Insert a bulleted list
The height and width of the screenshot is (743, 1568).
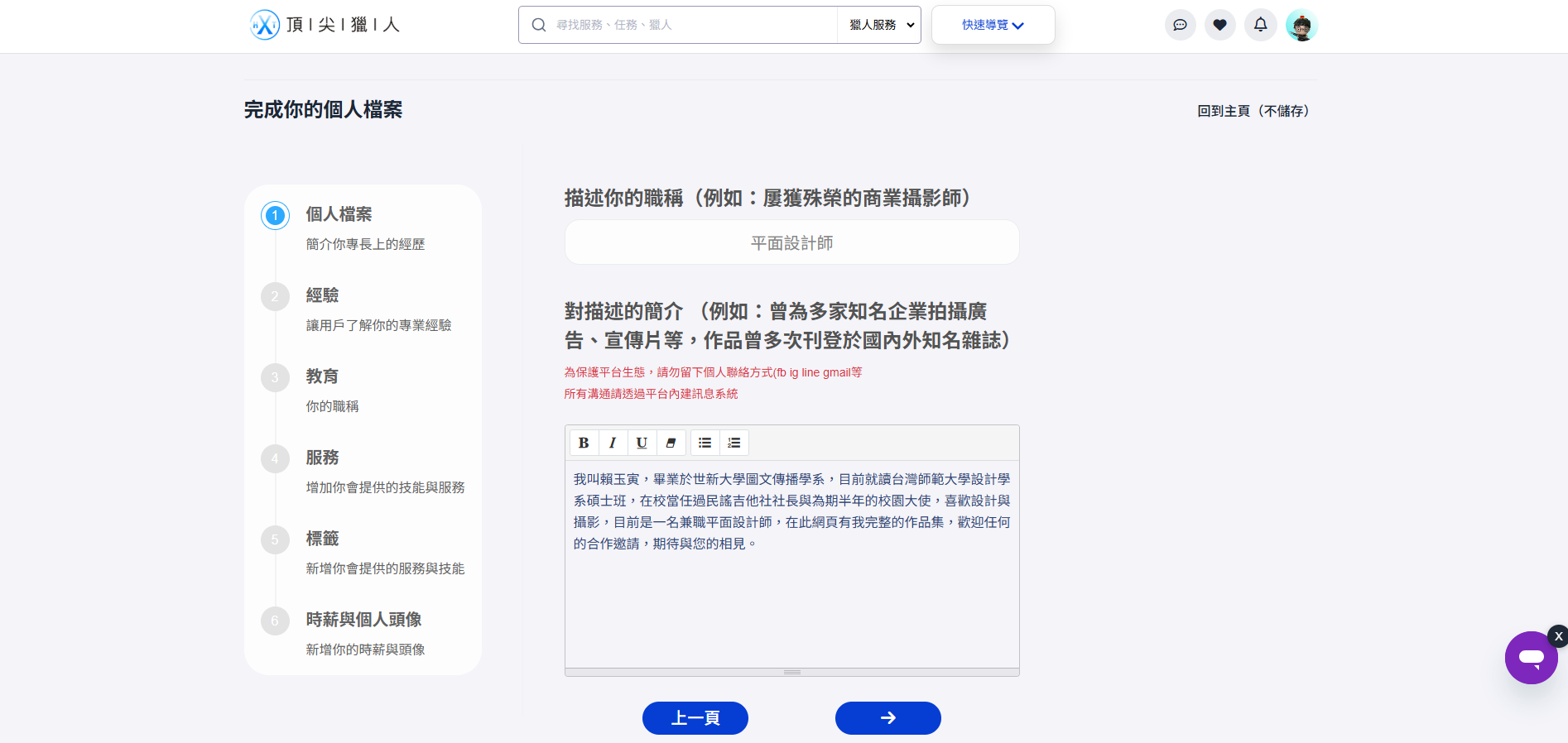click(705, 443)
